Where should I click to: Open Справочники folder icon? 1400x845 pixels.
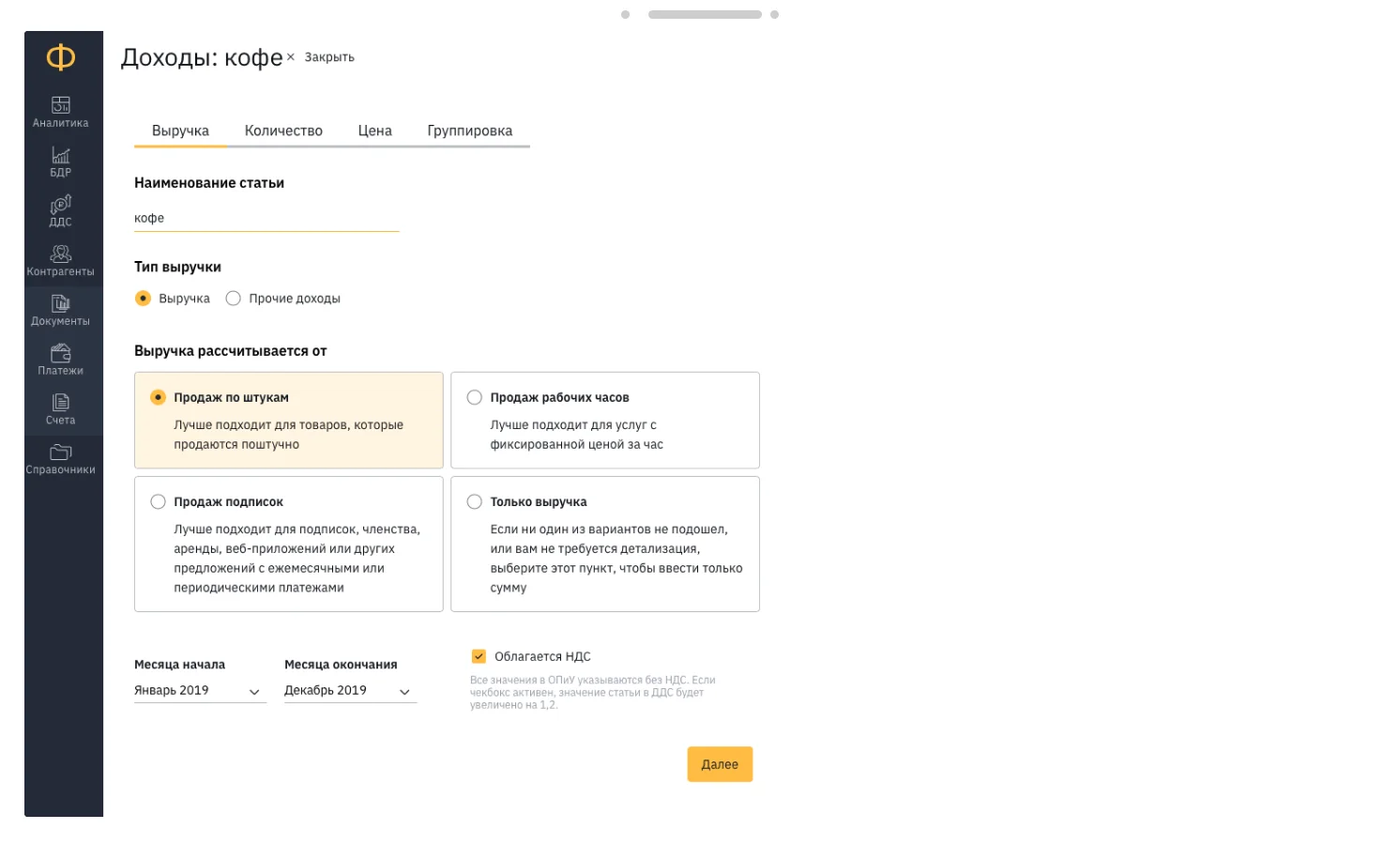(60, 459)
